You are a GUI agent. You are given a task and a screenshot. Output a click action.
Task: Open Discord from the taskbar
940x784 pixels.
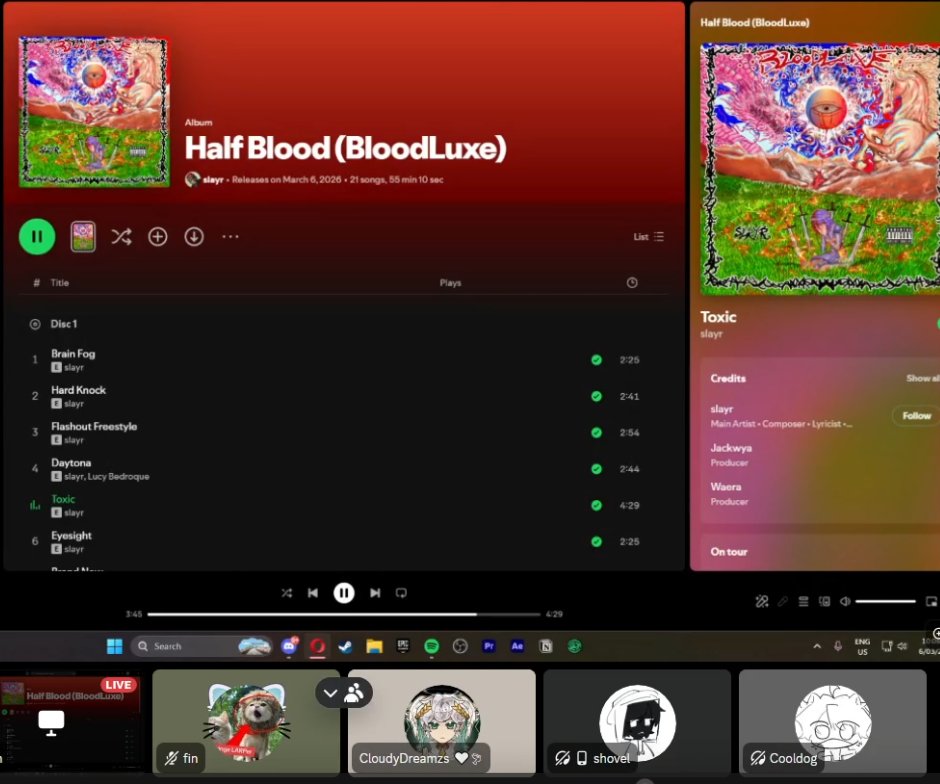coord(289,646)
